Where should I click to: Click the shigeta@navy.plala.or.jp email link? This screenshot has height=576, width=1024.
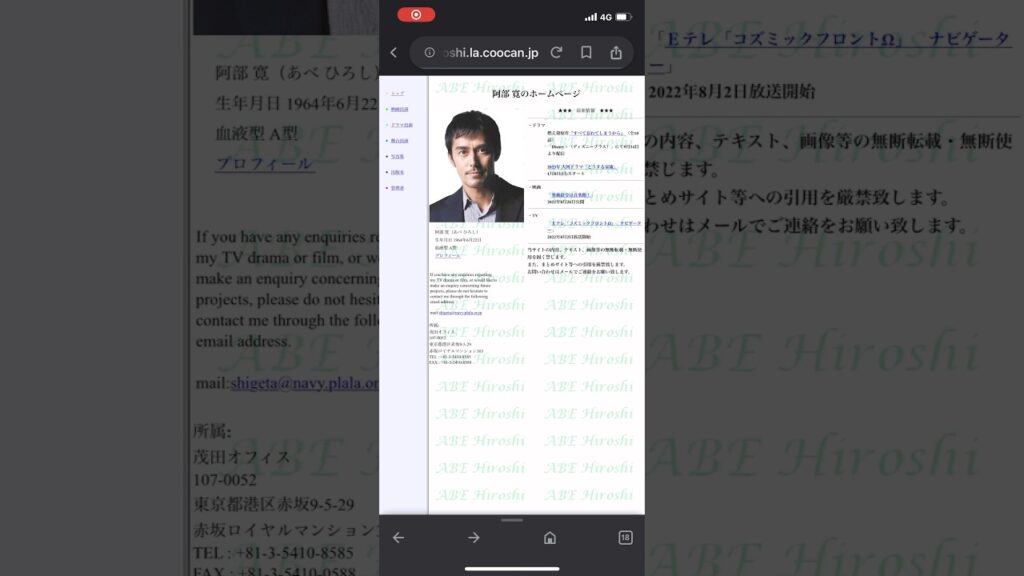[459, 313]
